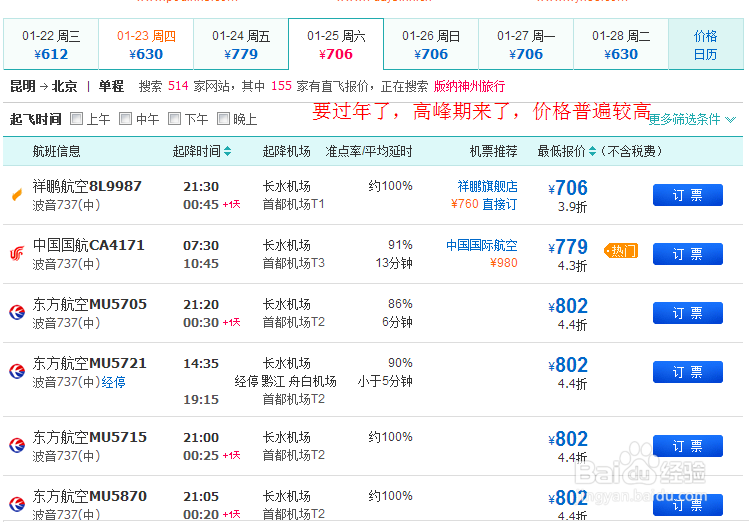Click the China Eastern logo beside MU5705
The width and height of the screenshot is (749, 522).
point(17,312)
